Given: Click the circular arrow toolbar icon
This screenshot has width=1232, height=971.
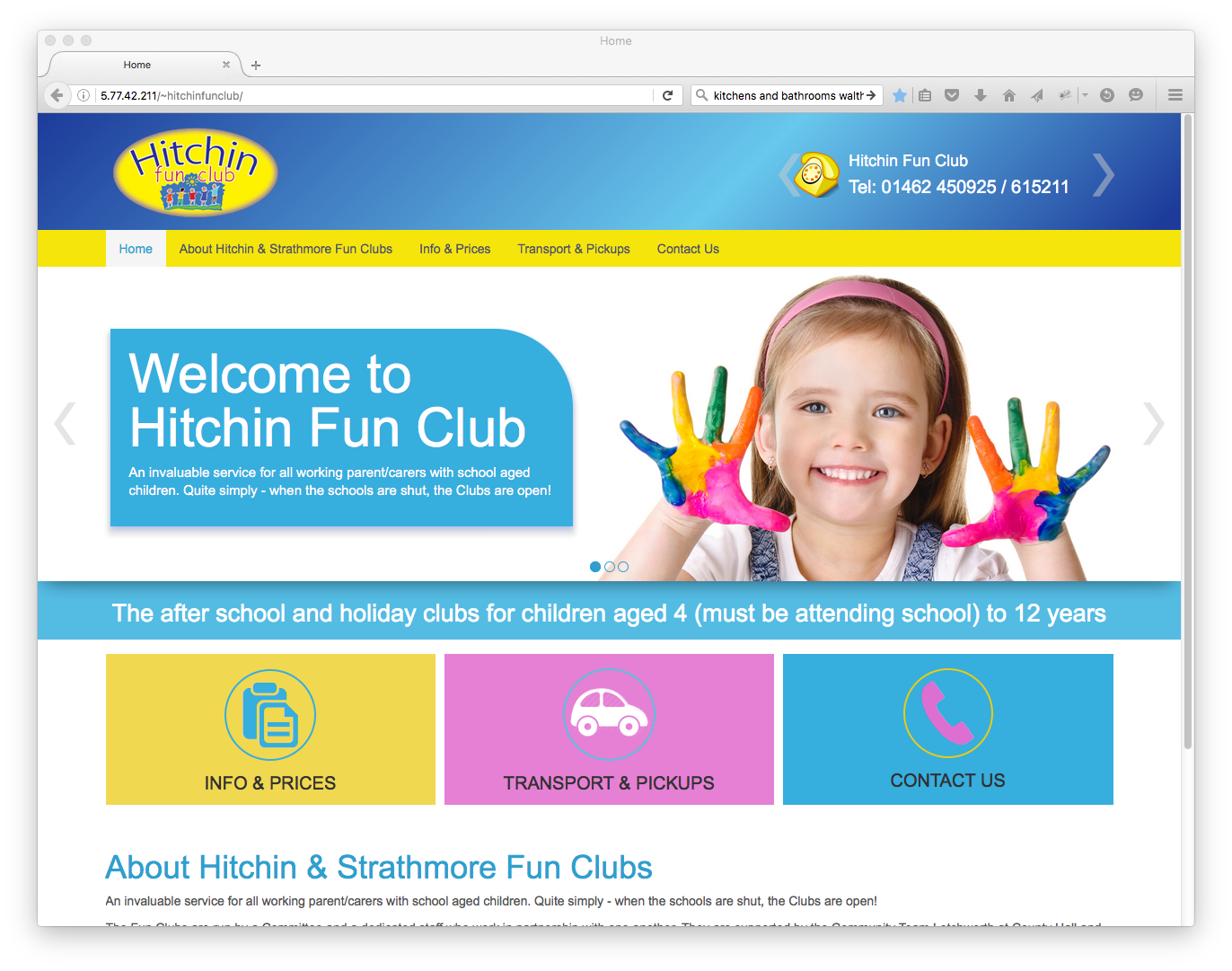Looking at the screenshot, I should point(1107,95).
